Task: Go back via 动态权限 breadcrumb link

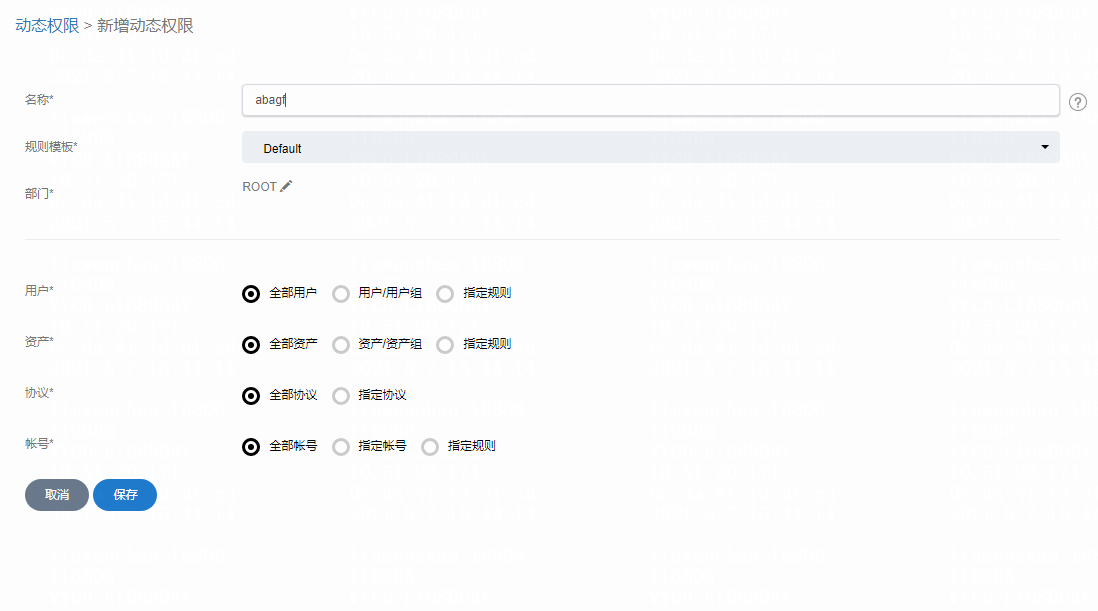Action: click(x=47, y=26)
